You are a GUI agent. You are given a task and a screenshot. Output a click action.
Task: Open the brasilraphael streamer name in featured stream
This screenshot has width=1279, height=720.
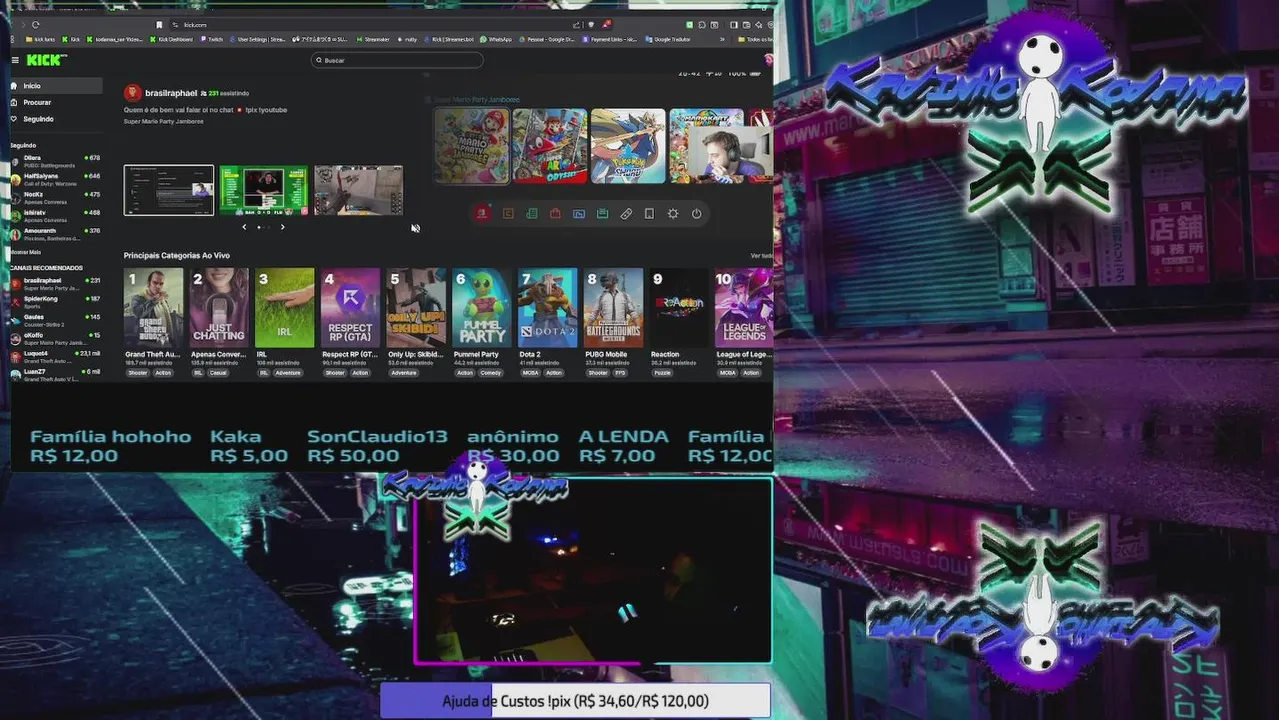point(171,93)
